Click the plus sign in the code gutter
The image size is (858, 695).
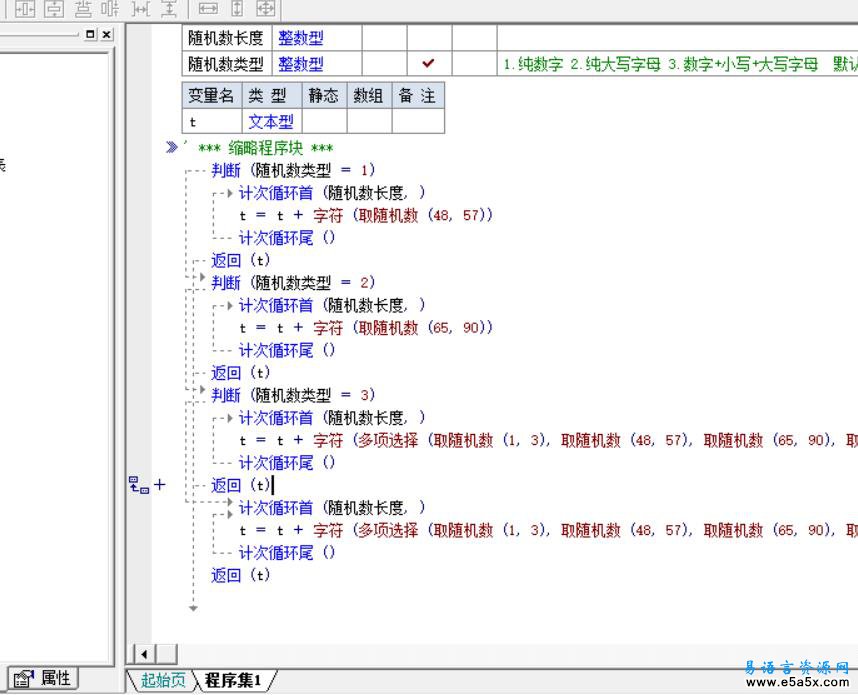[x=160, y=485]
